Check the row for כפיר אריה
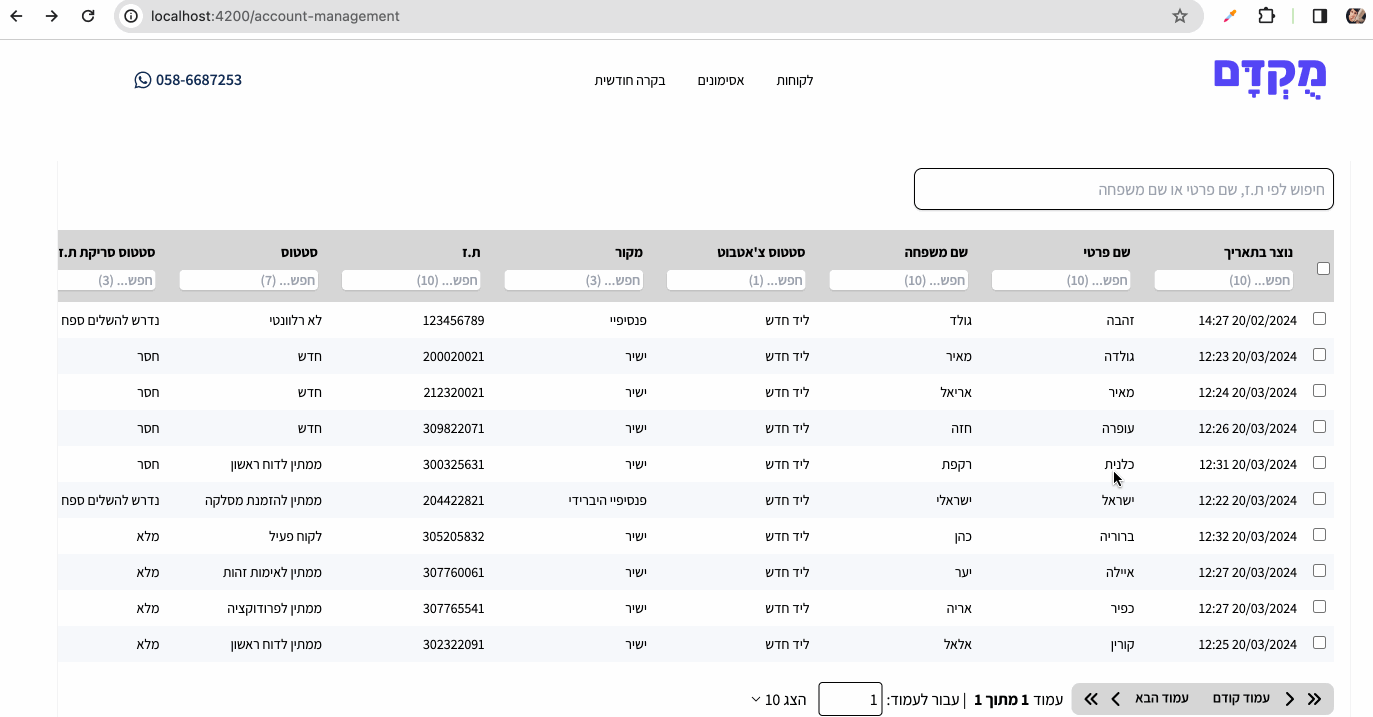The image size is (1373, 717). click(1319, 606)
